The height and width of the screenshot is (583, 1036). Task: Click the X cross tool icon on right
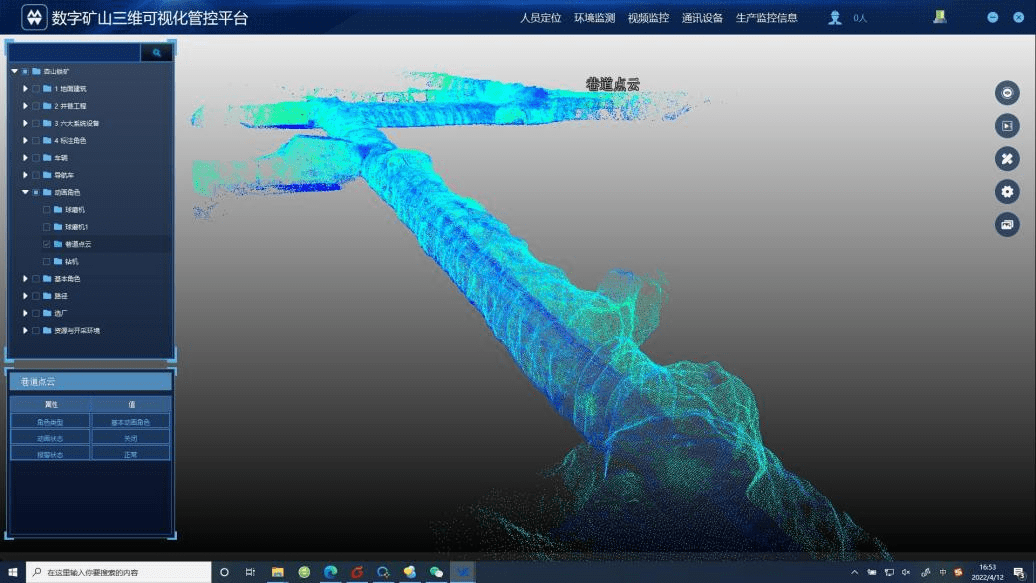pyautogui.click(x=1007, y=158)
